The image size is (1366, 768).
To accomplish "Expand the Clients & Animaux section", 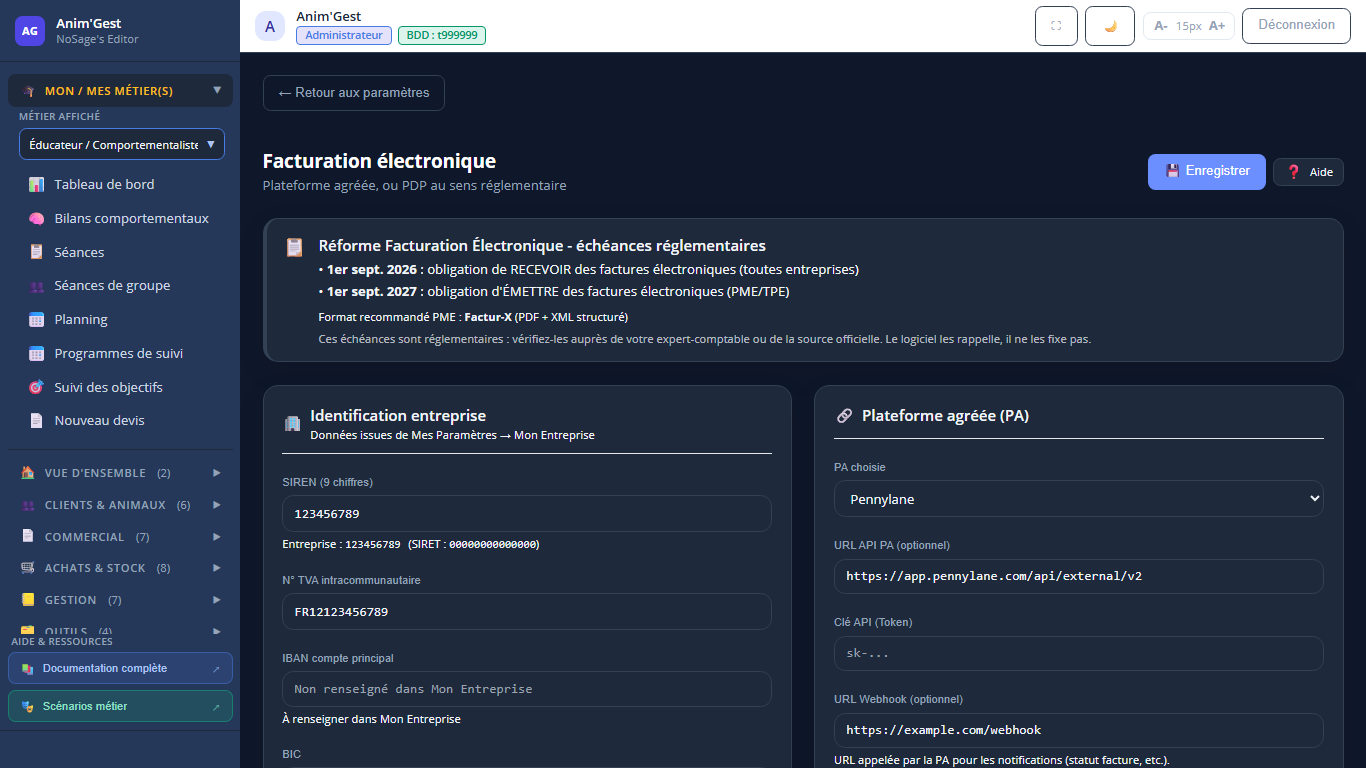I will (x=120, y=505).
